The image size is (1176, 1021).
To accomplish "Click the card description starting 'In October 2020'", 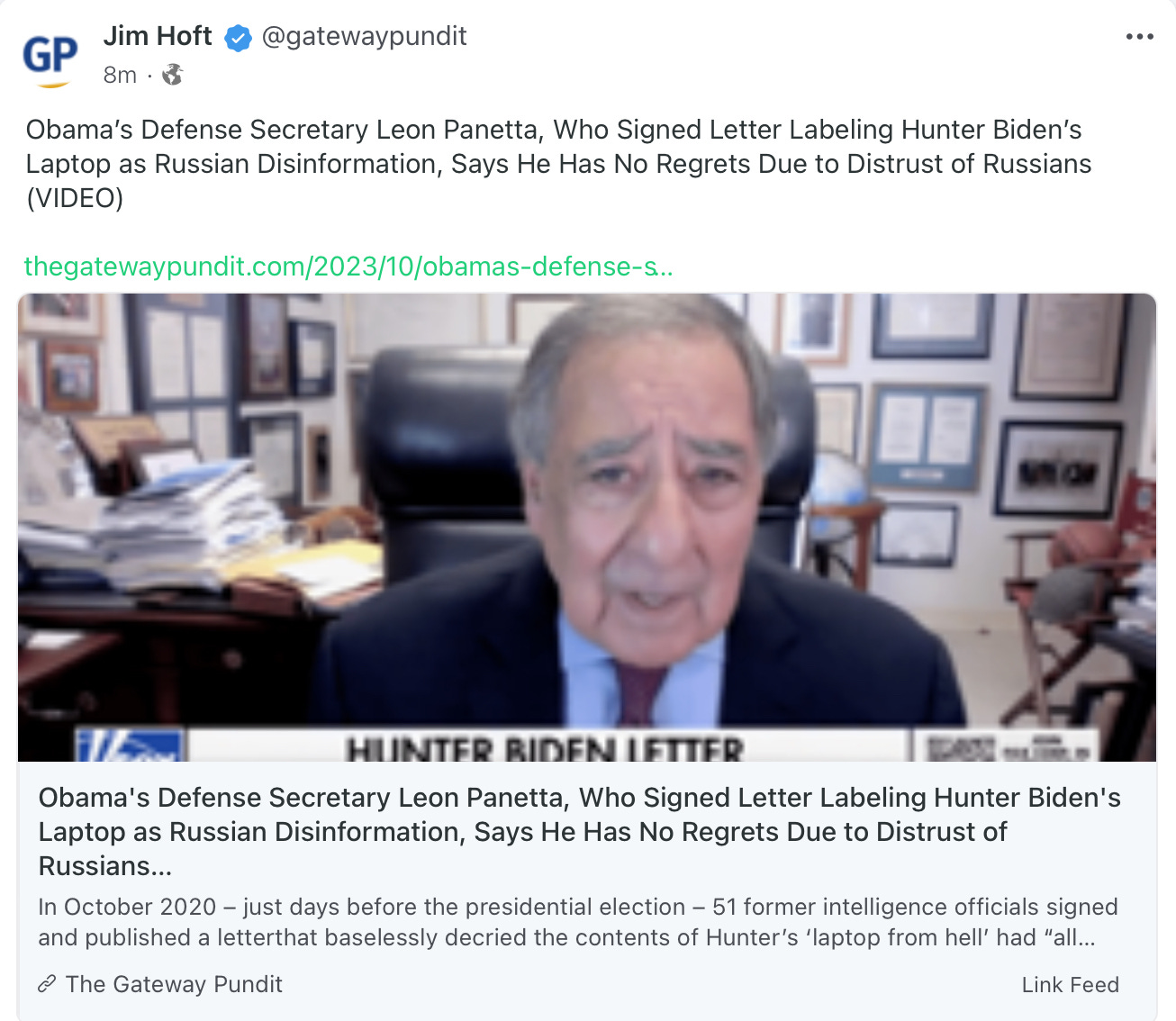I will pos(577,922).
